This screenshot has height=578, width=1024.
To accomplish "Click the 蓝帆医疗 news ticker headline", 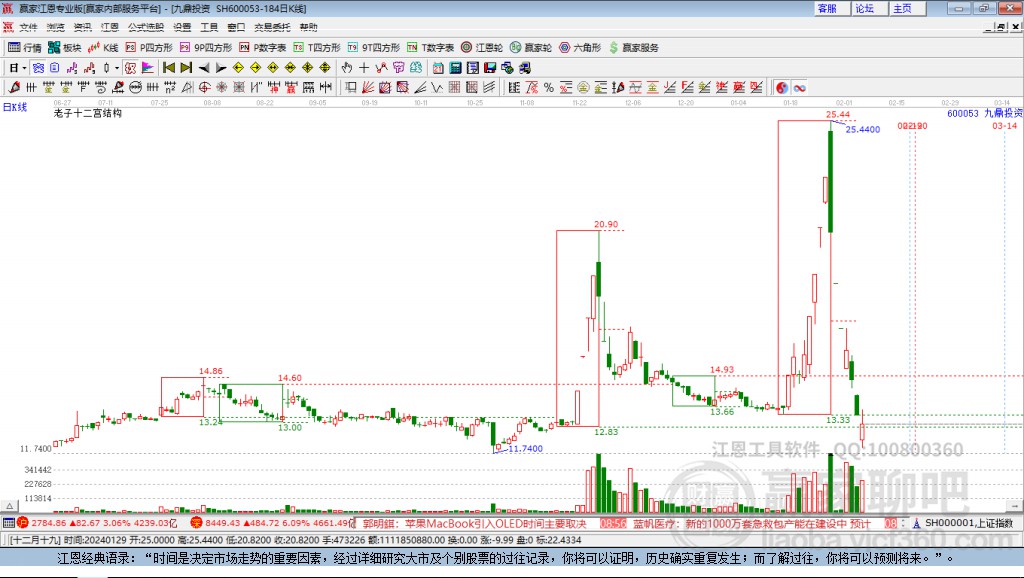I will pos(752,524).
